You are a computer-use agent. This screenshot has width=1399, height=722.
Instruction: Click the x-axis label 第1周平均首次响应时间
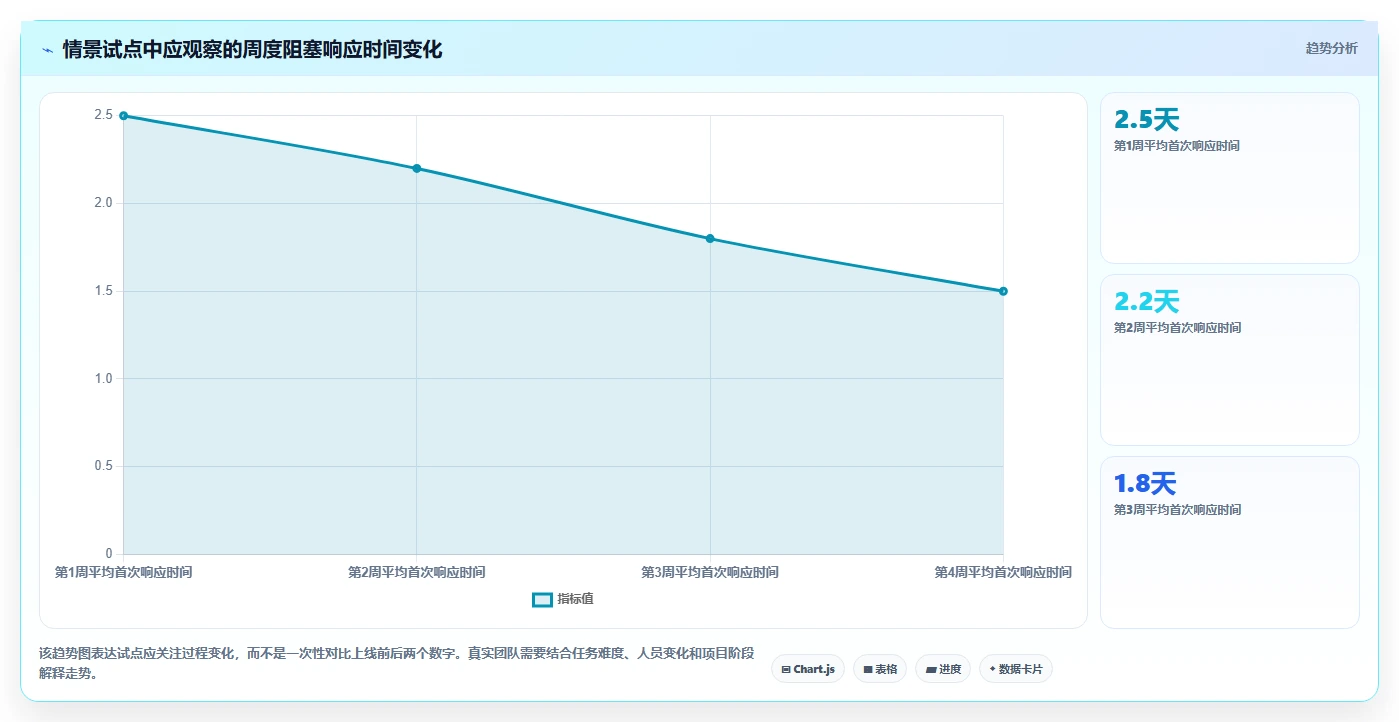click(x=123, y=573)
